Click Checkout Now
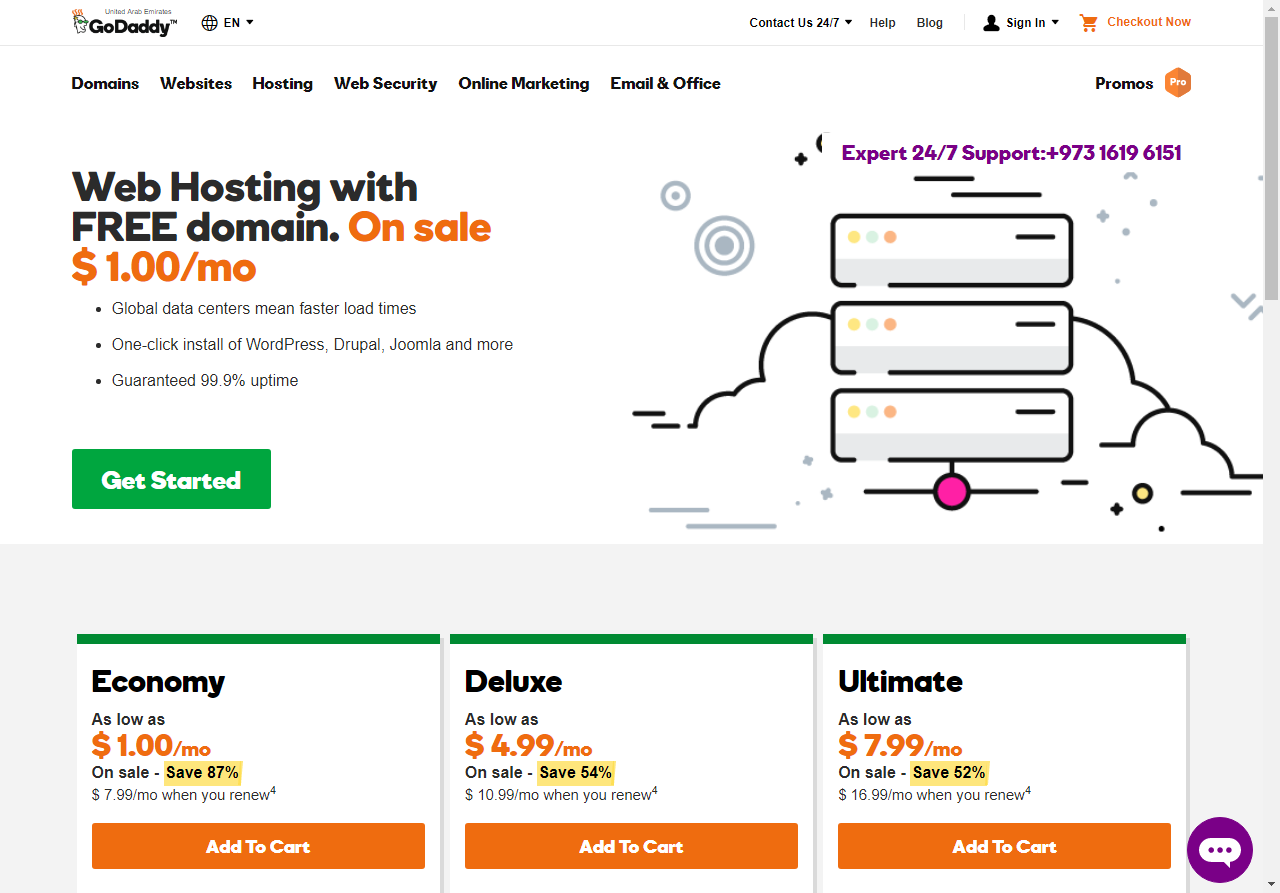 coord(1148,22)
